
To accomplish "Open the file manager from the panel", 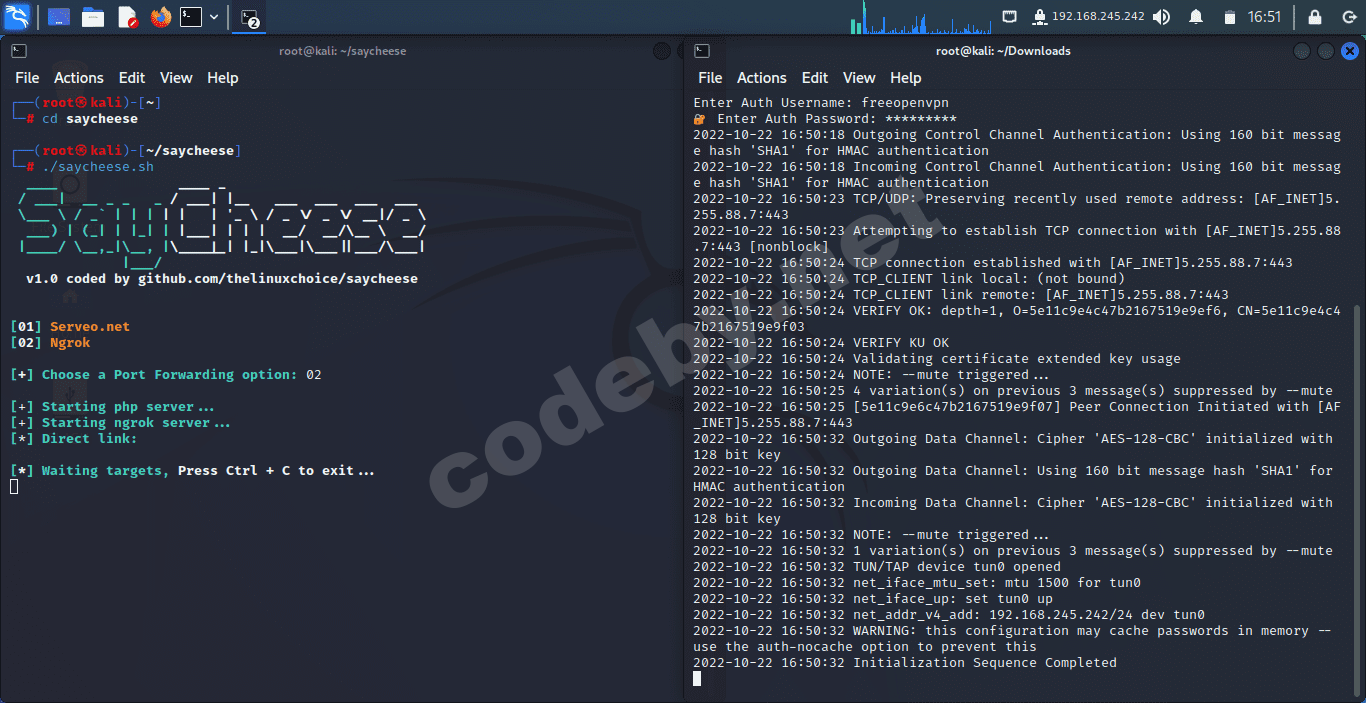I will (93, 17).
